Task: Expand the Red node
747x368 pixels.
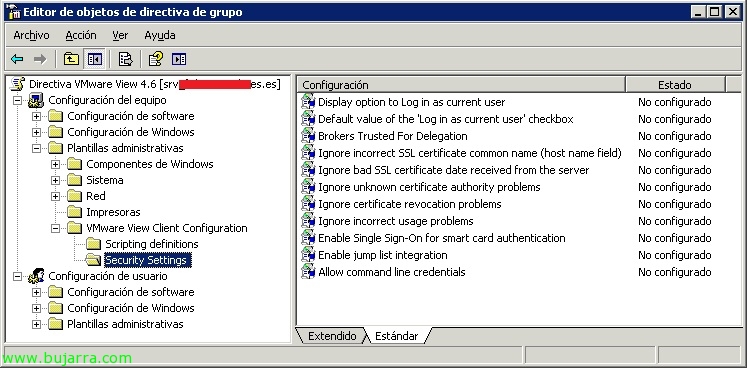Action: (56, 196)
